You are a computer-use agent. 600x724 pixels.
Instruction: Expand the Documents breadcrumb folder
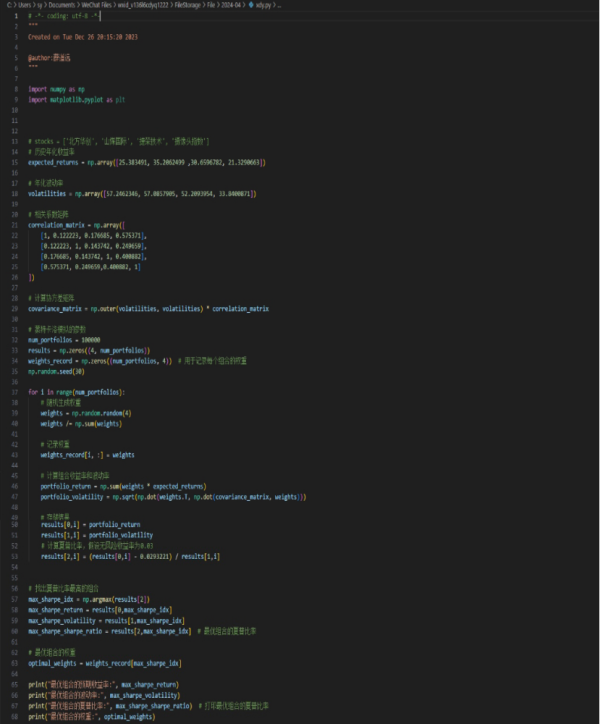[x=58, y=5]
